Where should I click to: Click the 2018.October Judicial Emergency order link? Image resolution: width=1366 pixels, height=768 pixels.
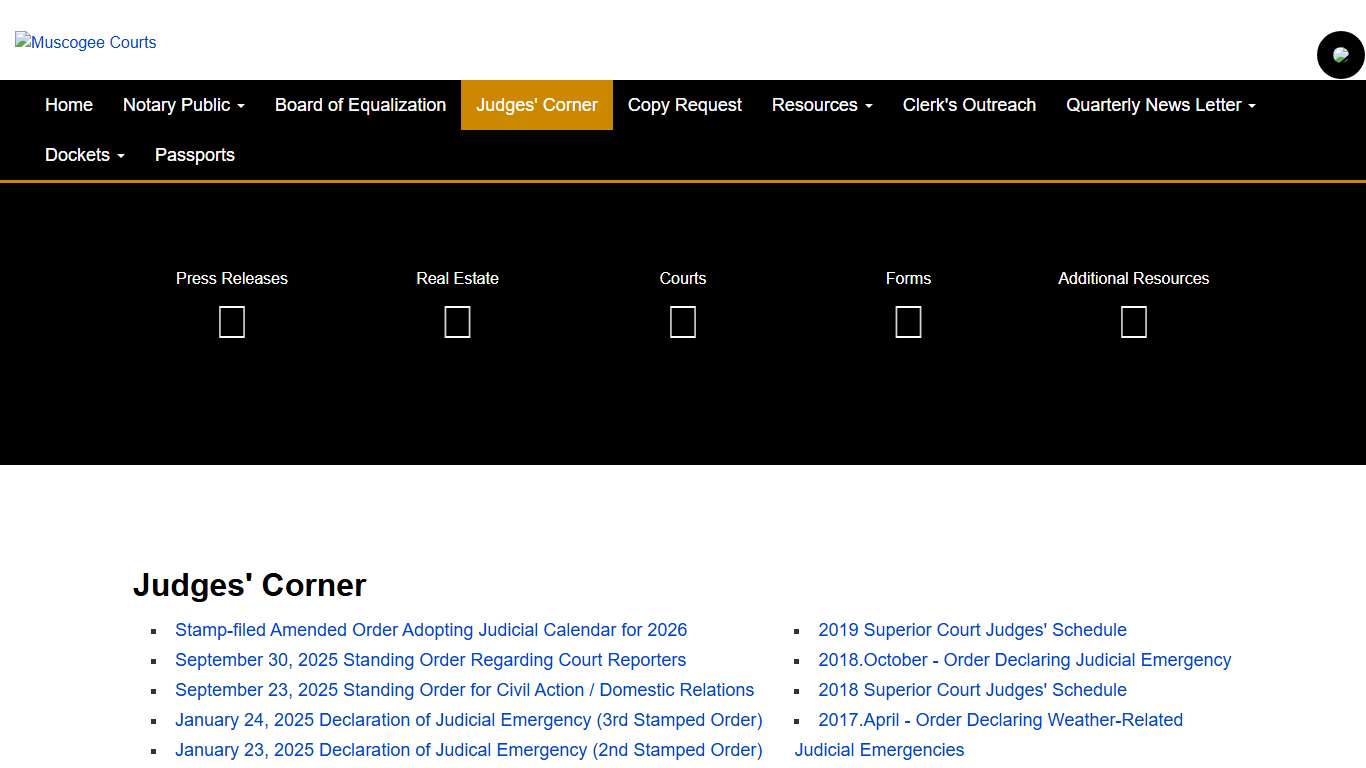click(x=1024, y=660)
